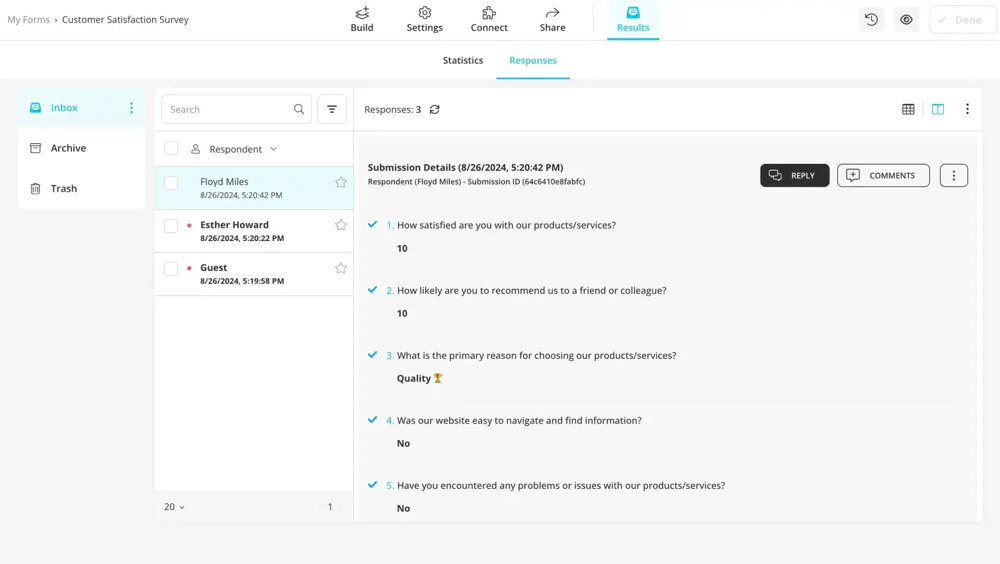The height and width of the screenshot is (564, 1000).
Task: Click the Reply button
Action: (x=794, y=176)
